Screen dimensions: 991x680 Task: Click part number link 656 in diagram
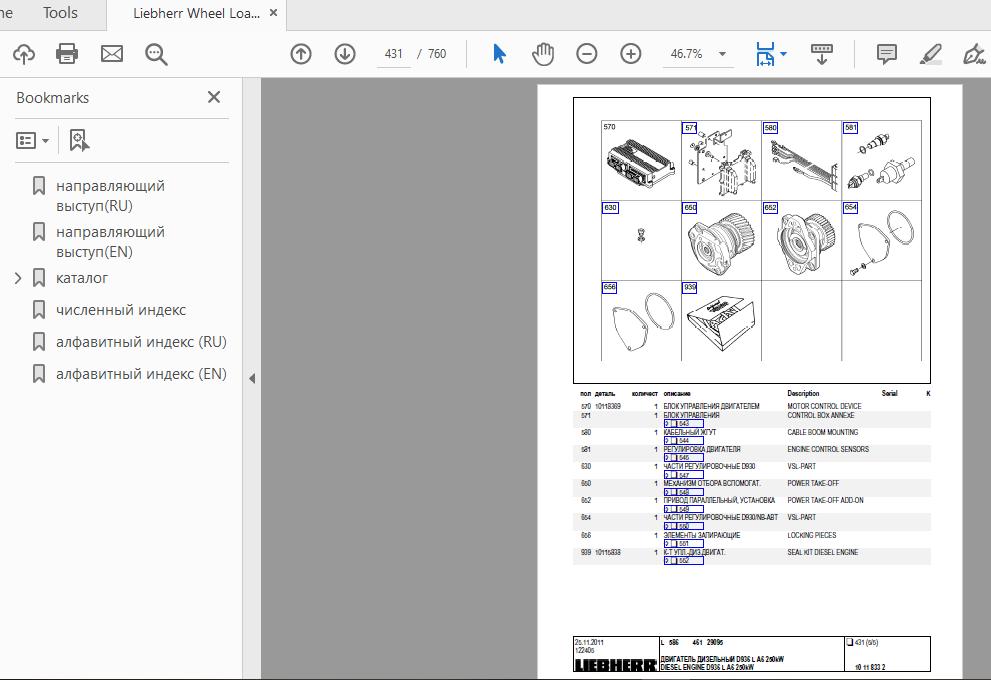tap(609, 287)
